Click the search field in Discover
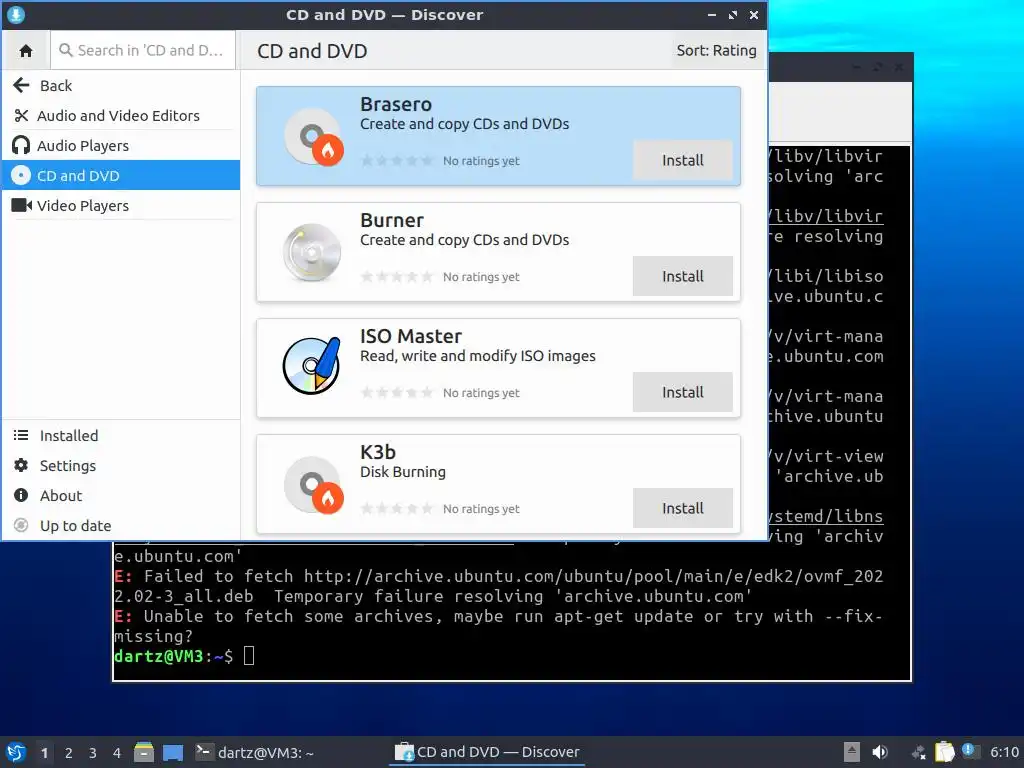Screen dimensions: 1024x768 click(143, 50)
